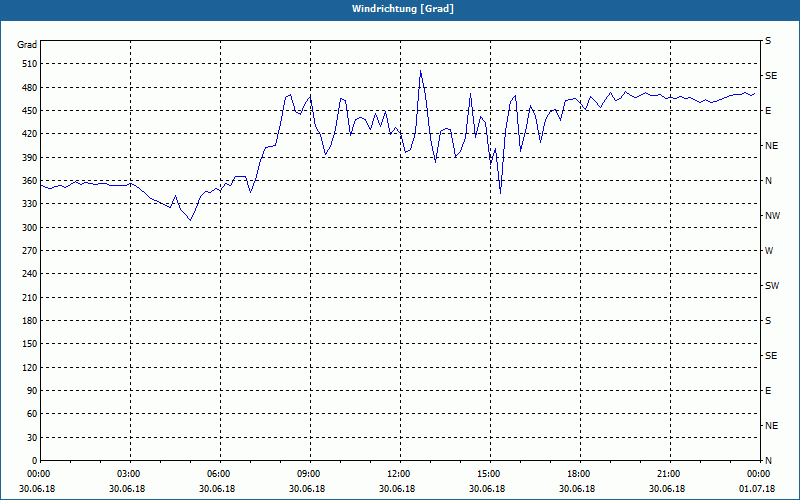Screen dimensions: 800x500
Task: Select the 30.06.18 date under 21:00
Action: click(667, 489)
